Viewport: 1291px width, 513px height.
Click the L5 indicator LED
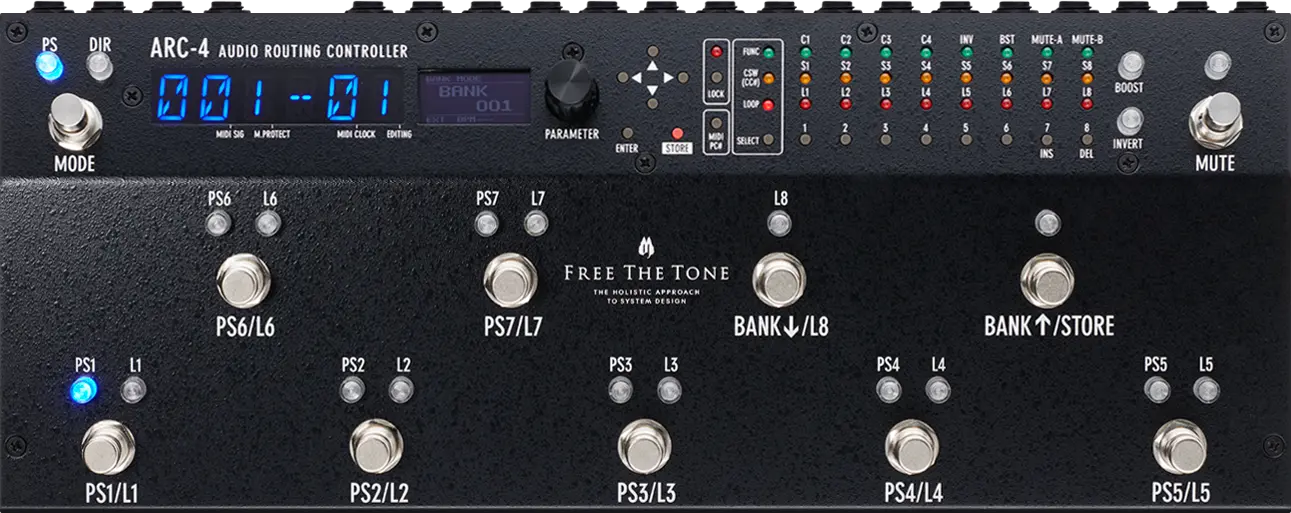point(1205,390)
